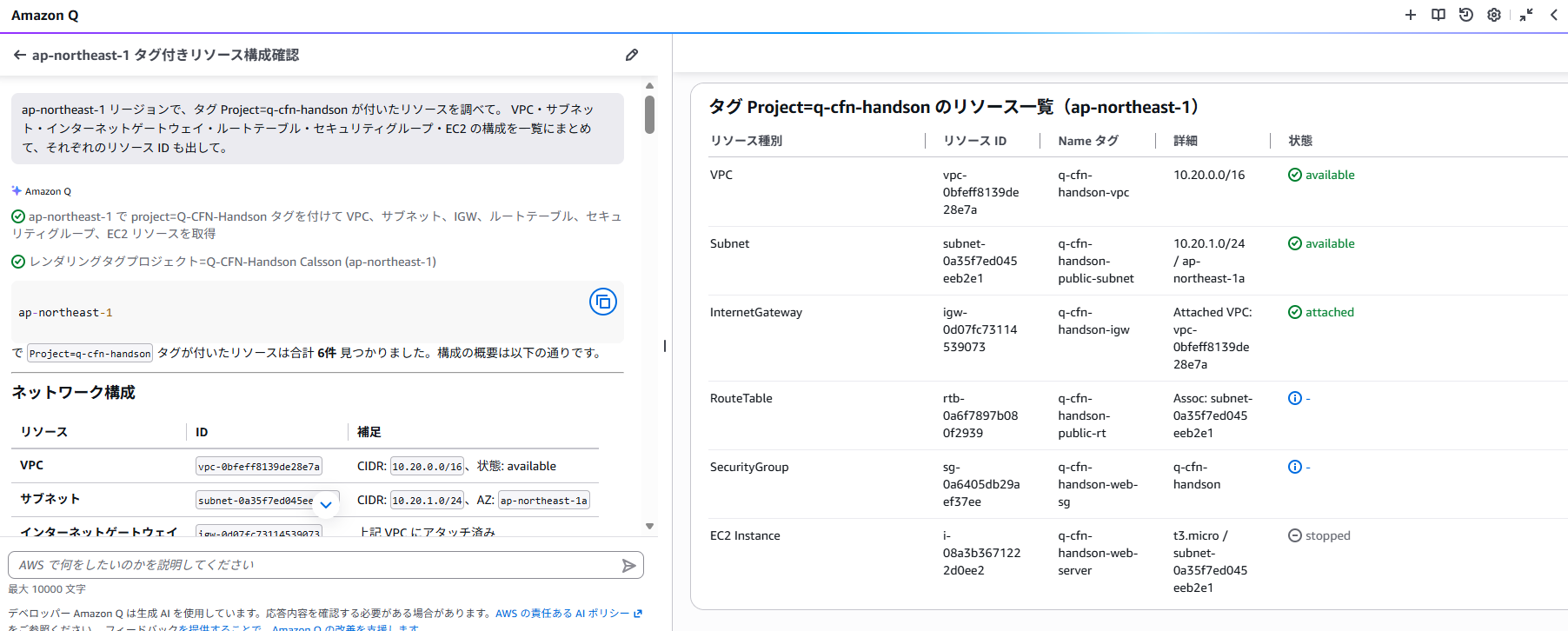Image resolution: width=1568 pixels, height=631 pixels.
Task: Click the 10.20.1.0/24 CIDR chip in chat
Action: tap(427, 500)
